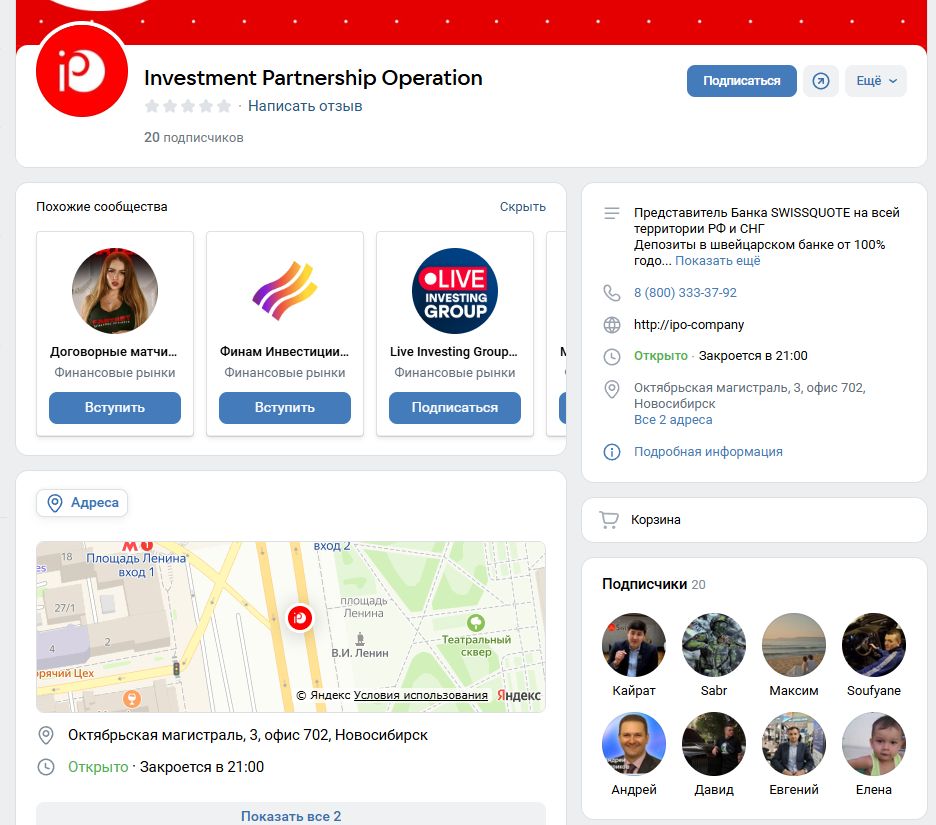The image size is (936, 825).
Task: Open the Ещё dropdown menu
Action: point(876,81)
